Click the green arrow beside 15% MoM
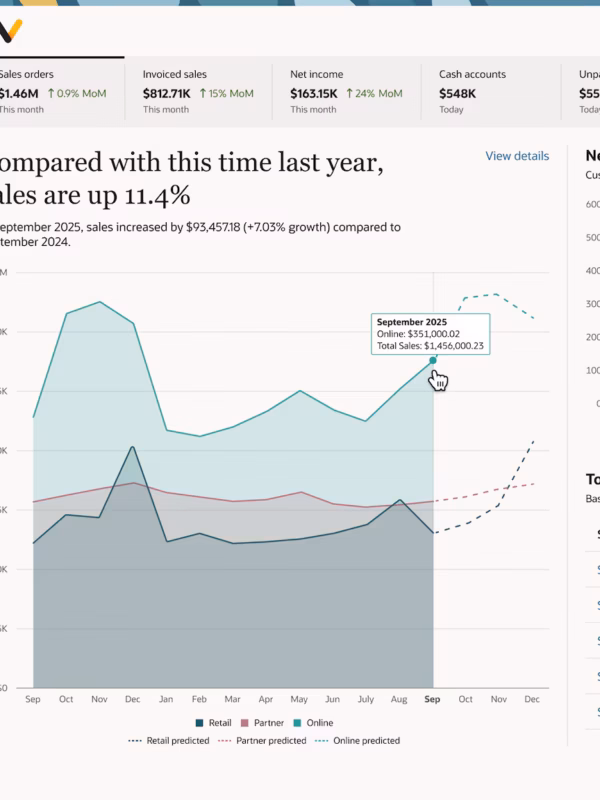 (x=203, y=93)
